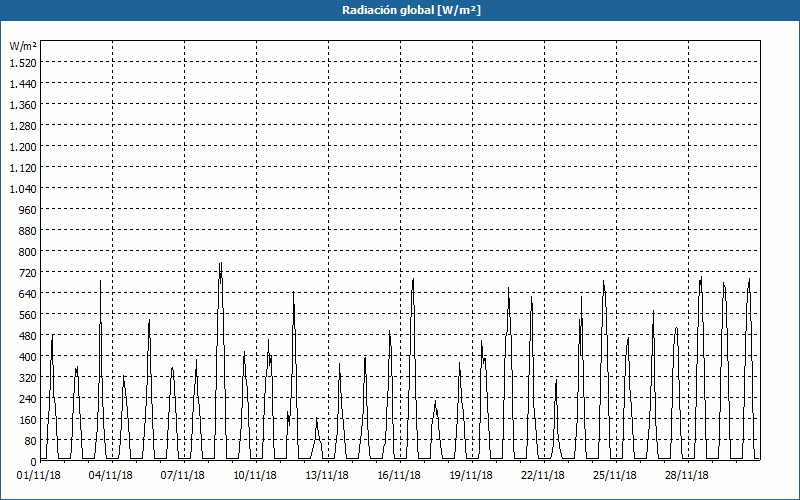Click the 28/11/18 date label
The image size is (800, 500).
click(x=687, y=476)
